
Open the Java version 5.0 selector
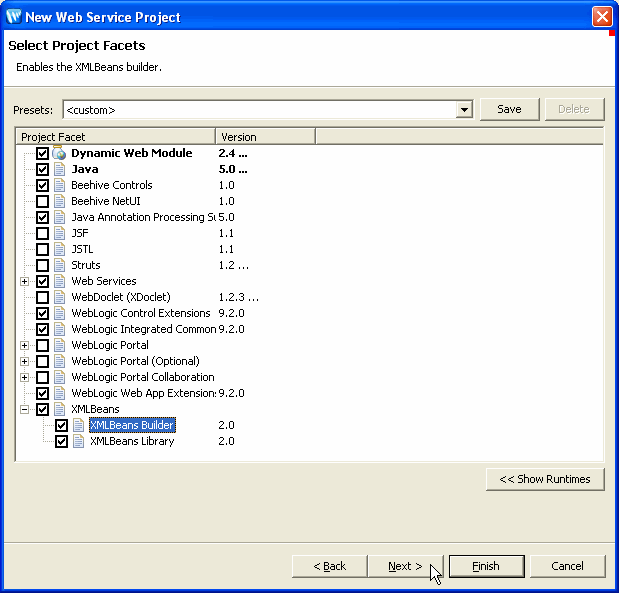point(233,169)
